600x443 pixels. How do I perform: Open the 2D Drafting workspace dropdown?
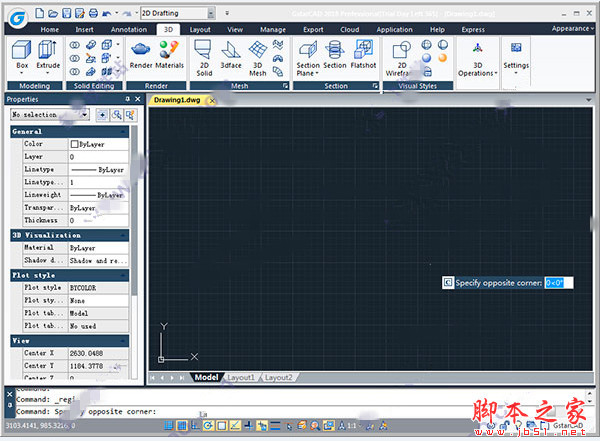(x=211, y=13)
